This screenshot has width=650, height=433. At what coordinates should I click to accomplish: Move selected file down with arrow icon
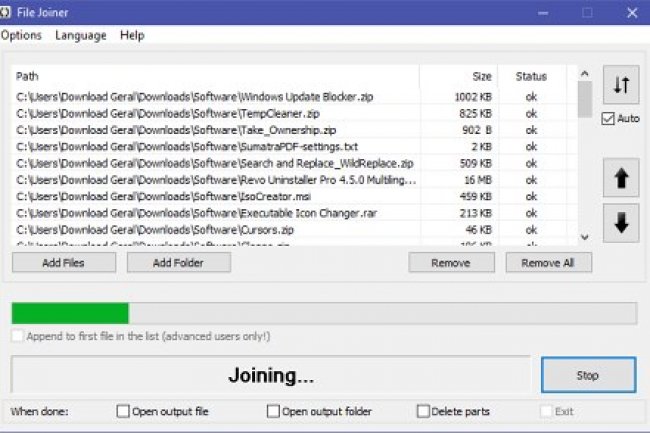(x=620, y=224)
